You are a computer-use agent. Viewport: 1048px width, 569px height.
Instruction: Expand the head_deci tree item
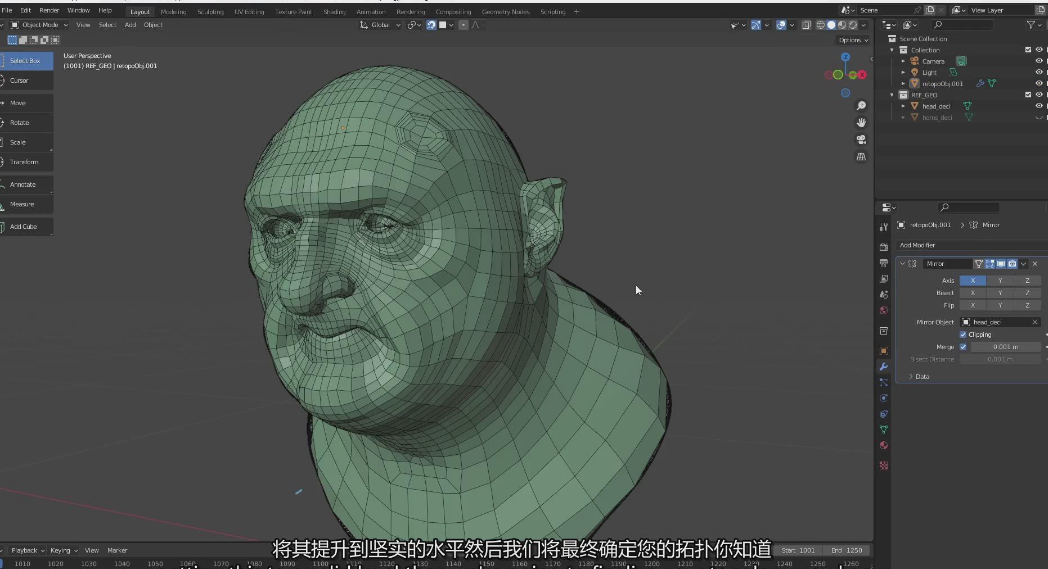tap(903, 106)
